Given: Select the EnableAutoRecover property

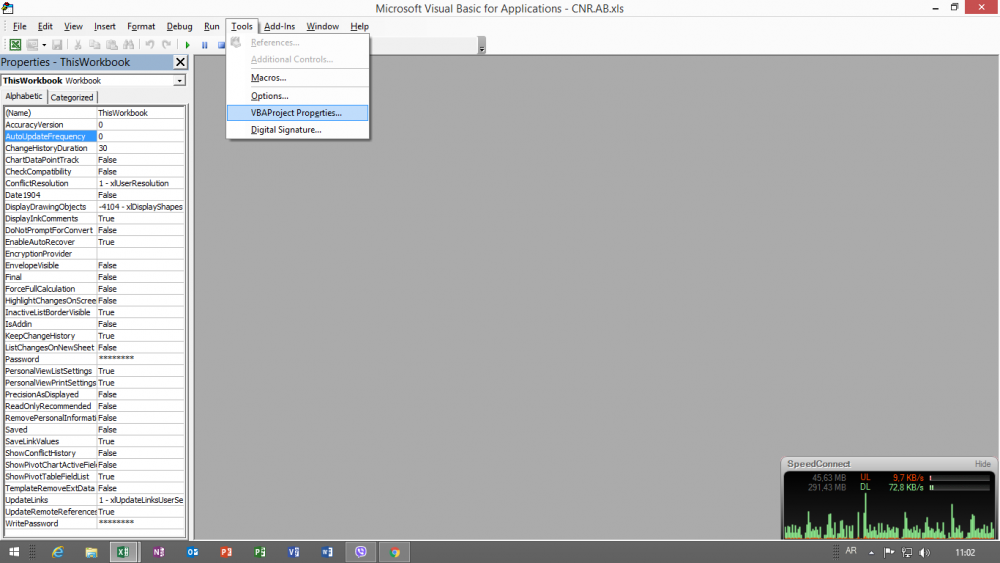Looking at the screenshot, I should click(94, 242).
